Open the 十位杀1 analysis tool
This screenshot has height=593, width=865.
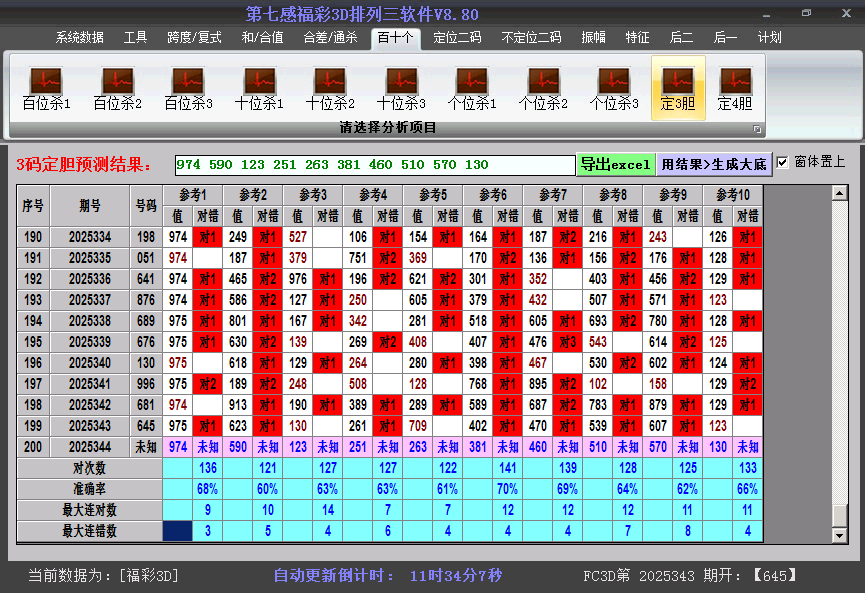point(259,87)
